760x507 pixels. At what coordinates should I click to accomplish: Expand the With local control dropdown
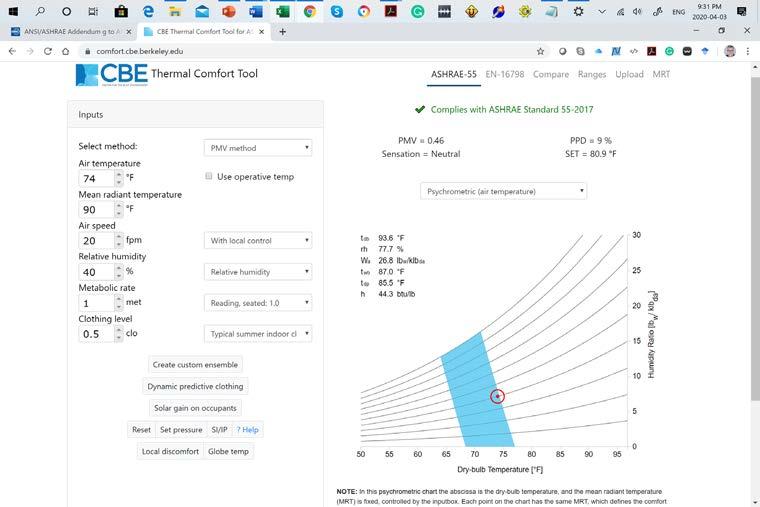pos(258,240)
